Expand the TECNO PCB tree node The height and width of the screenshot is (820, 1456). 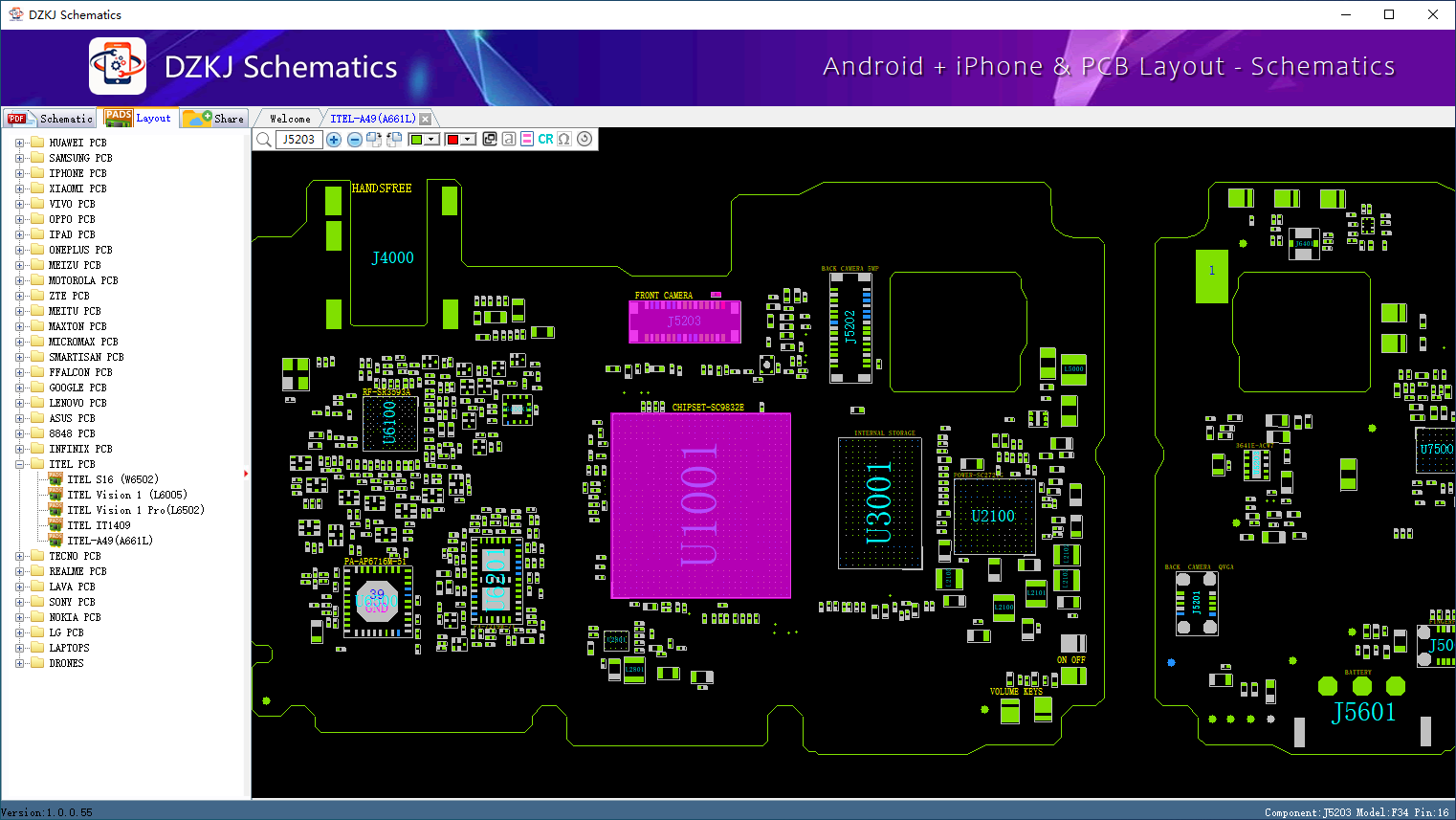19,556
